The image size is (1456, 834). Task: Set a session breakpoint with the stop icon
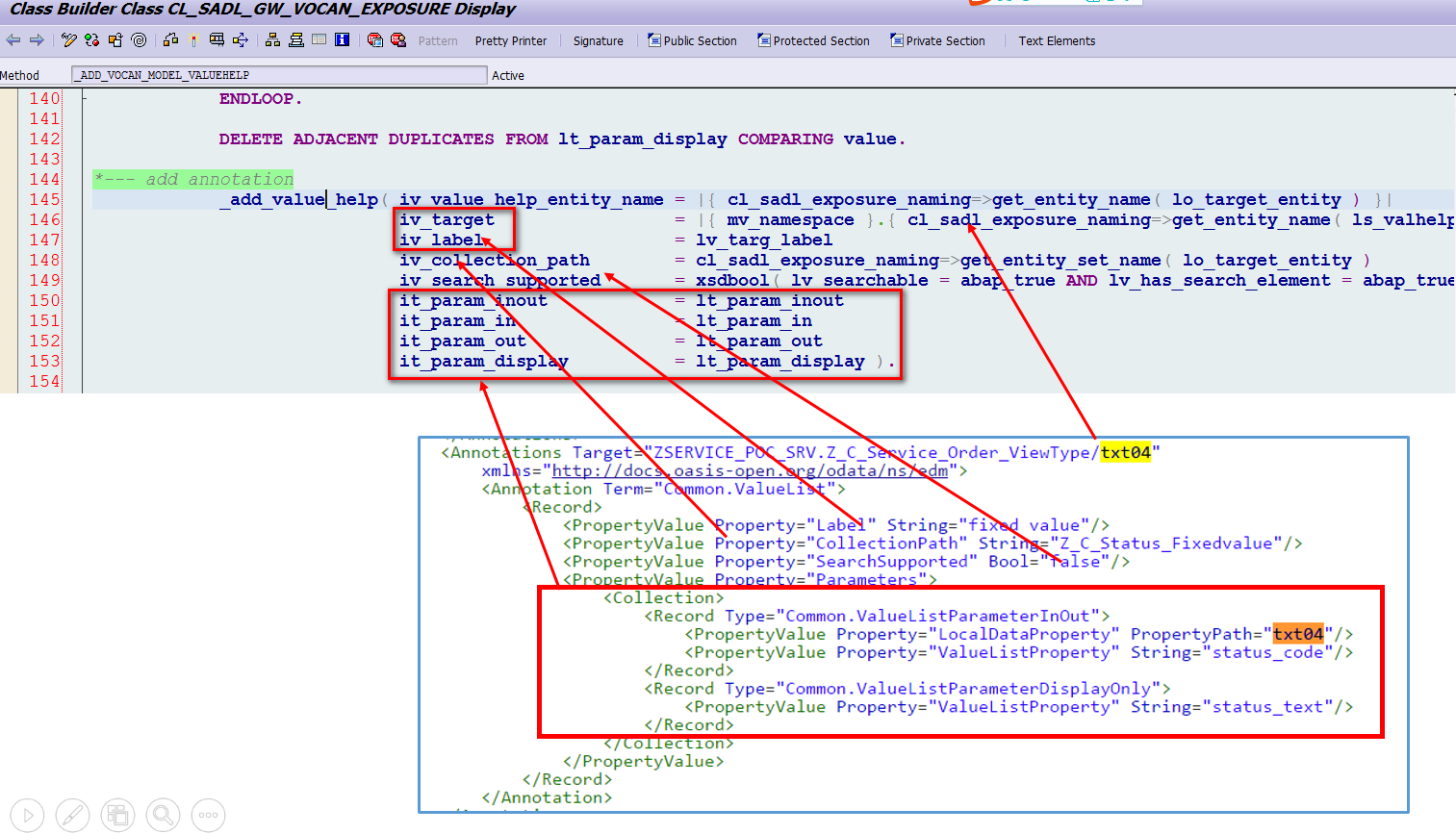(x=375, y=40)
